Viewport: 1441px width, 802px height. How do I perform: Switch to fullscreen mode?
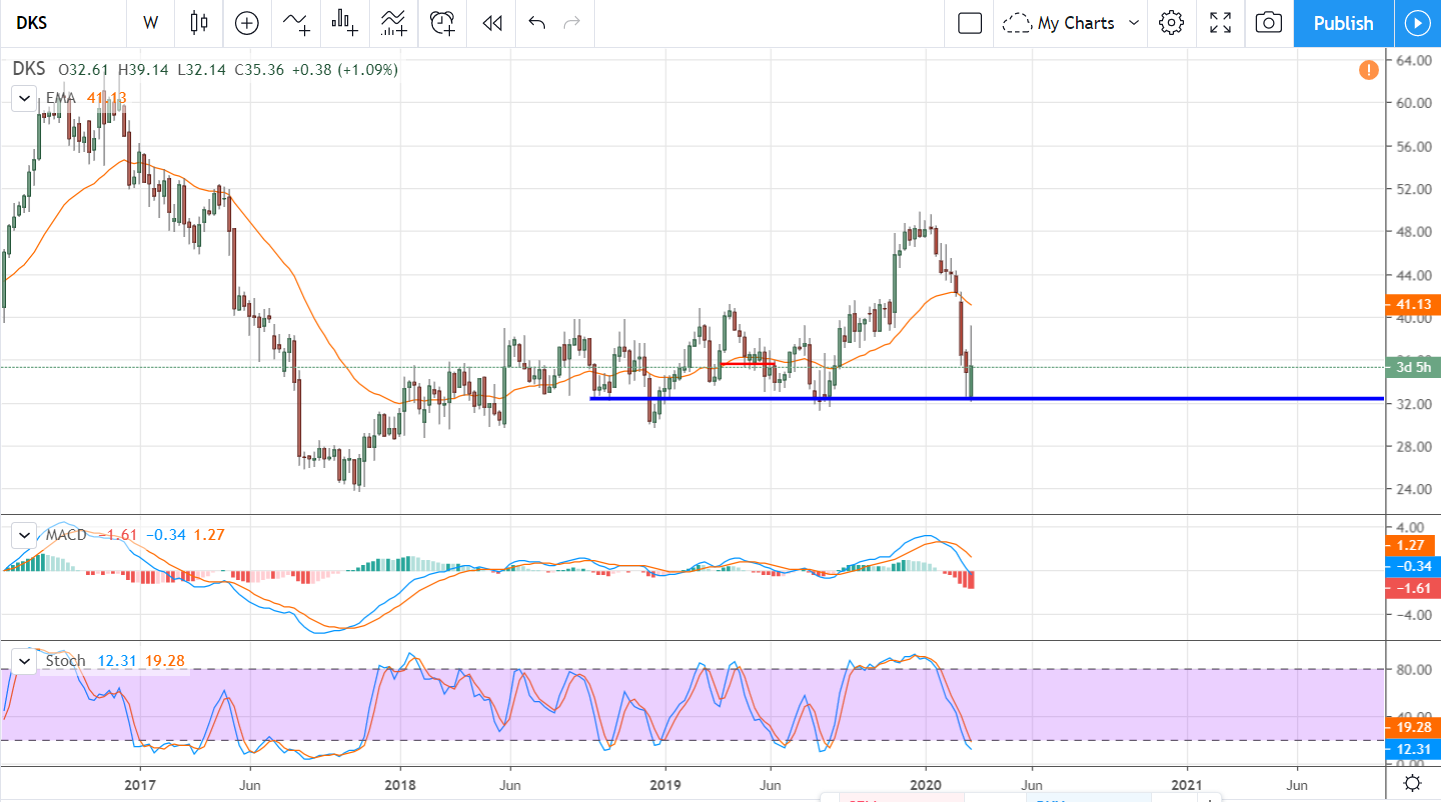pyautogui.click(x=1220, y=23)
